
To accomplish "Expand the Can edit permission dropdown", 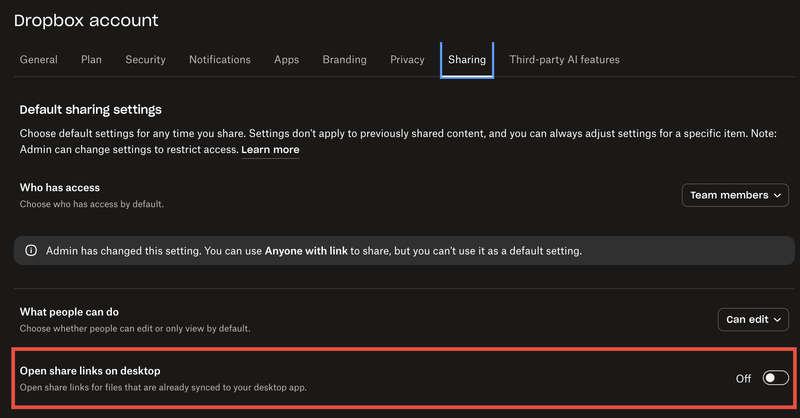I will tap(753, 319).
